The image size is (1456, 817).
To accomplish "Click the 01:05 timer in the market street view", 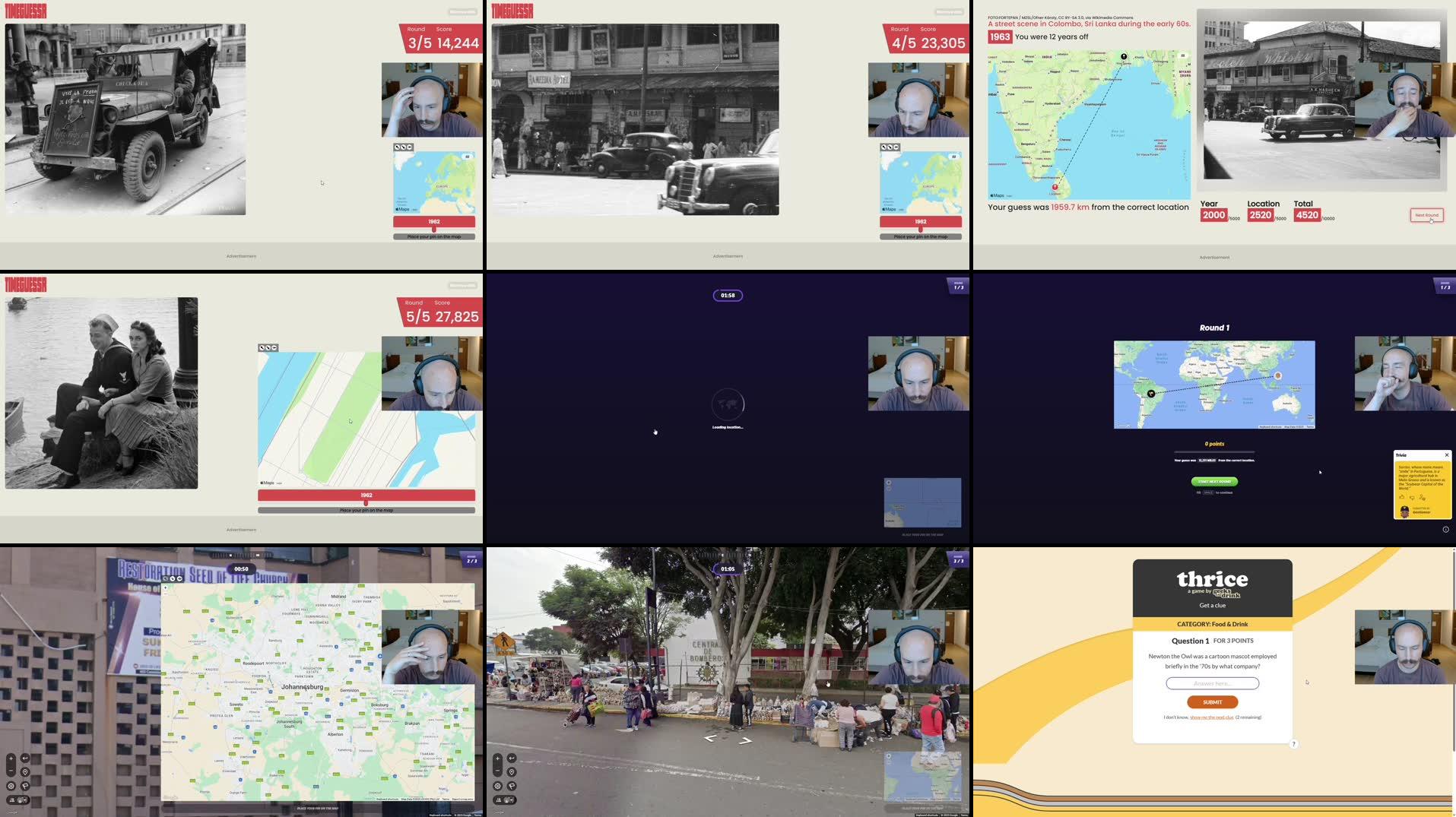I will coord(728,568).
